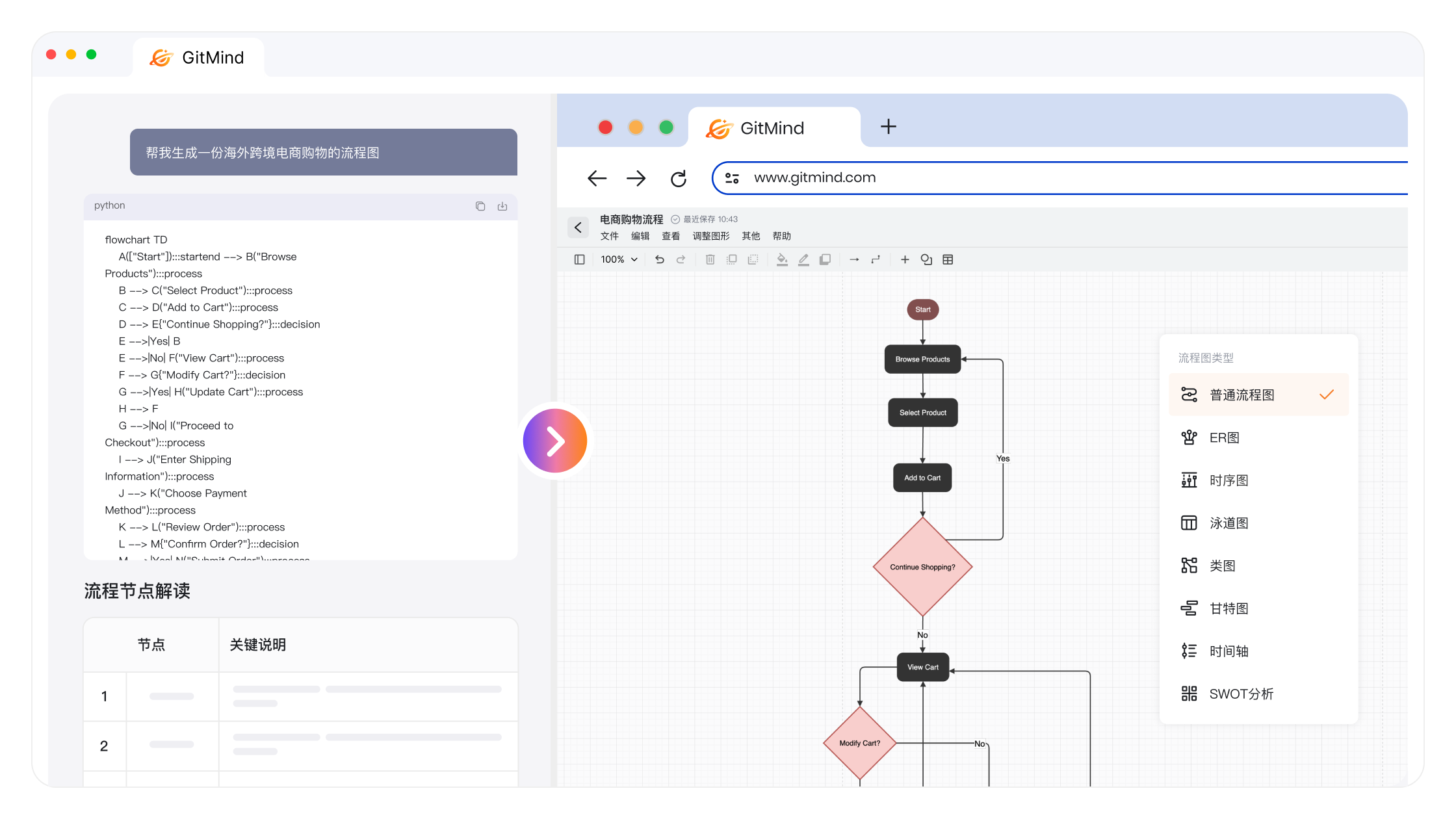Toggle the sidebar panel icon in toolbar
The height and width of the screenshot is (819, 1456).
pos(579,259)
